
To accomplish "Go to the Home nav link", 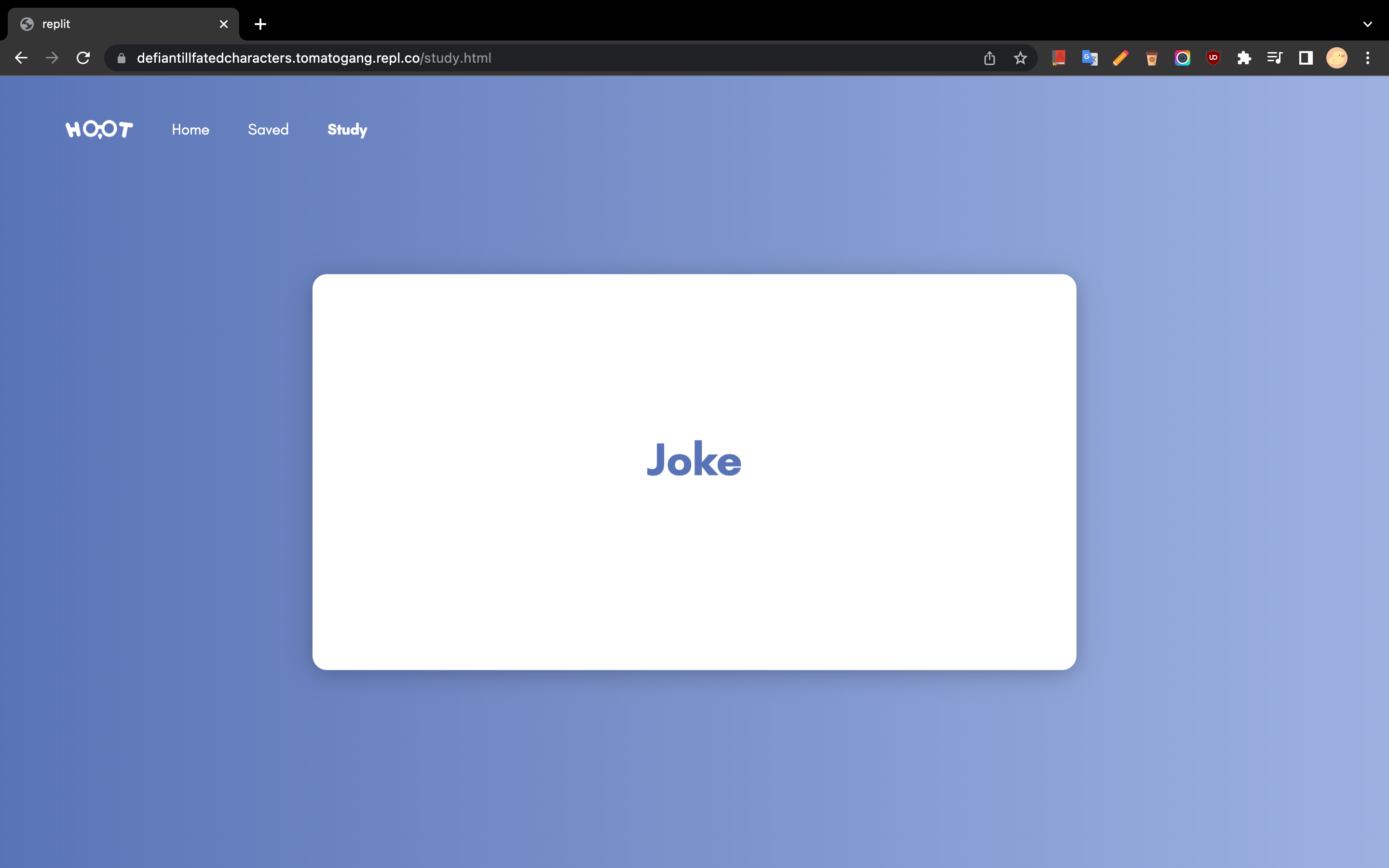I will [191, 130].
